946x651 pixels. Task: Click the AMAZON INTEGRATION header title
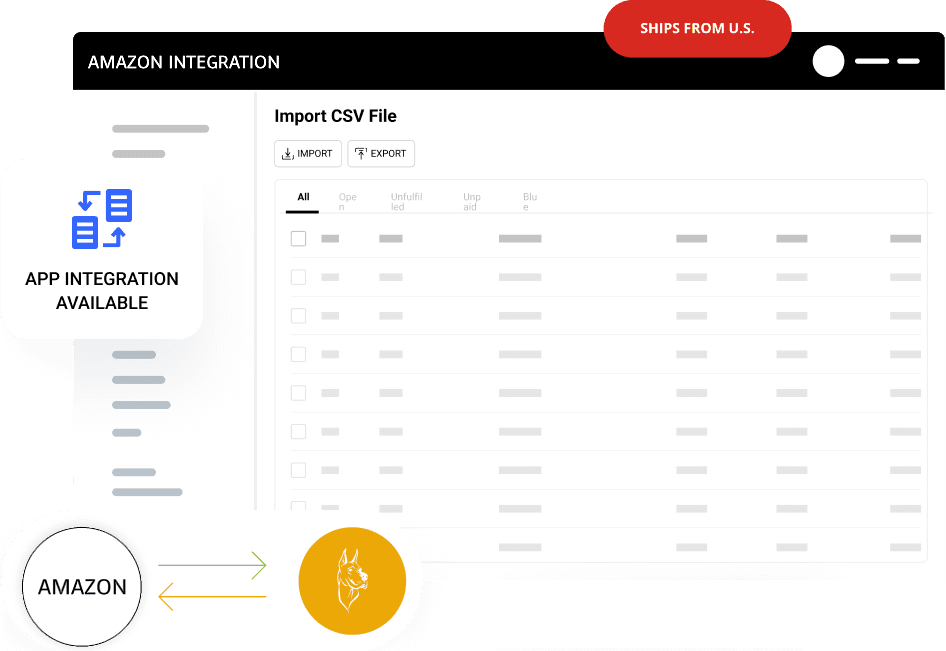(184, 62)
